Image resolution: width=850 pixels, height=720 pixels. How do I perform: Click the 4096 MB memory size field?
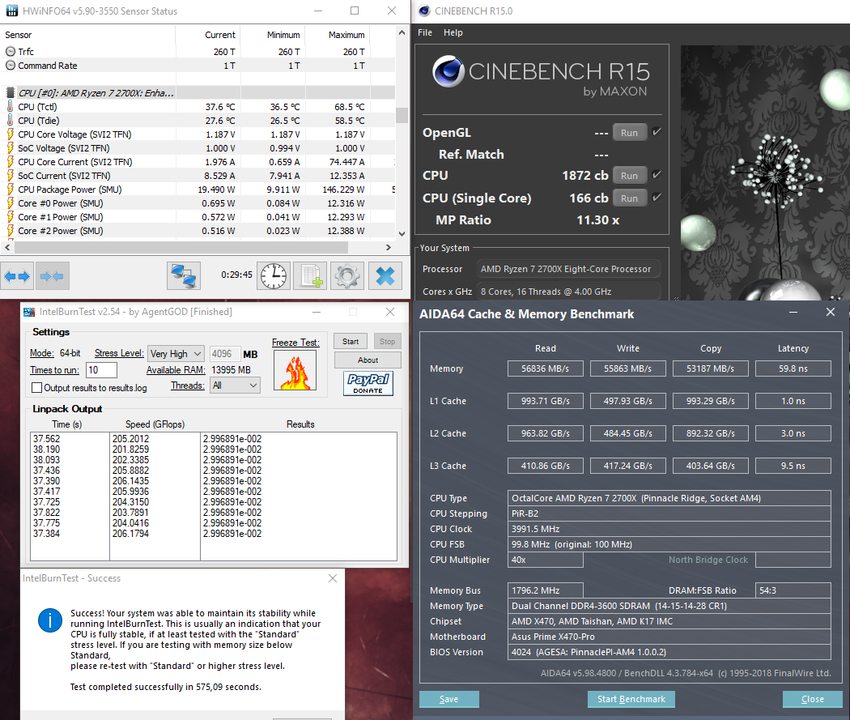[224, 354]
